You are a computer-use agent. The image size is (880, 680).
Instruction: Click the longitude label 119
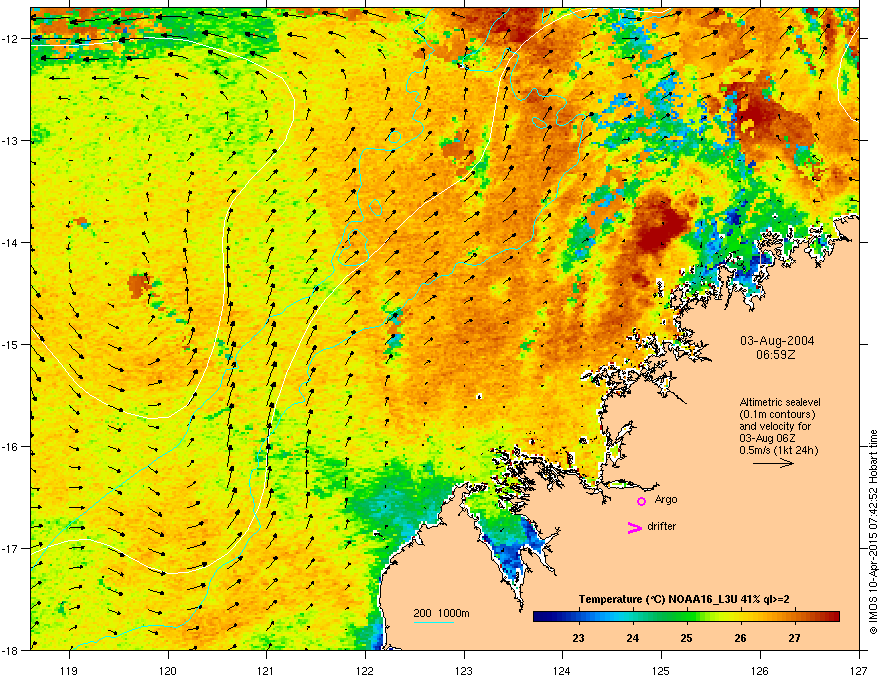[70, 670]
